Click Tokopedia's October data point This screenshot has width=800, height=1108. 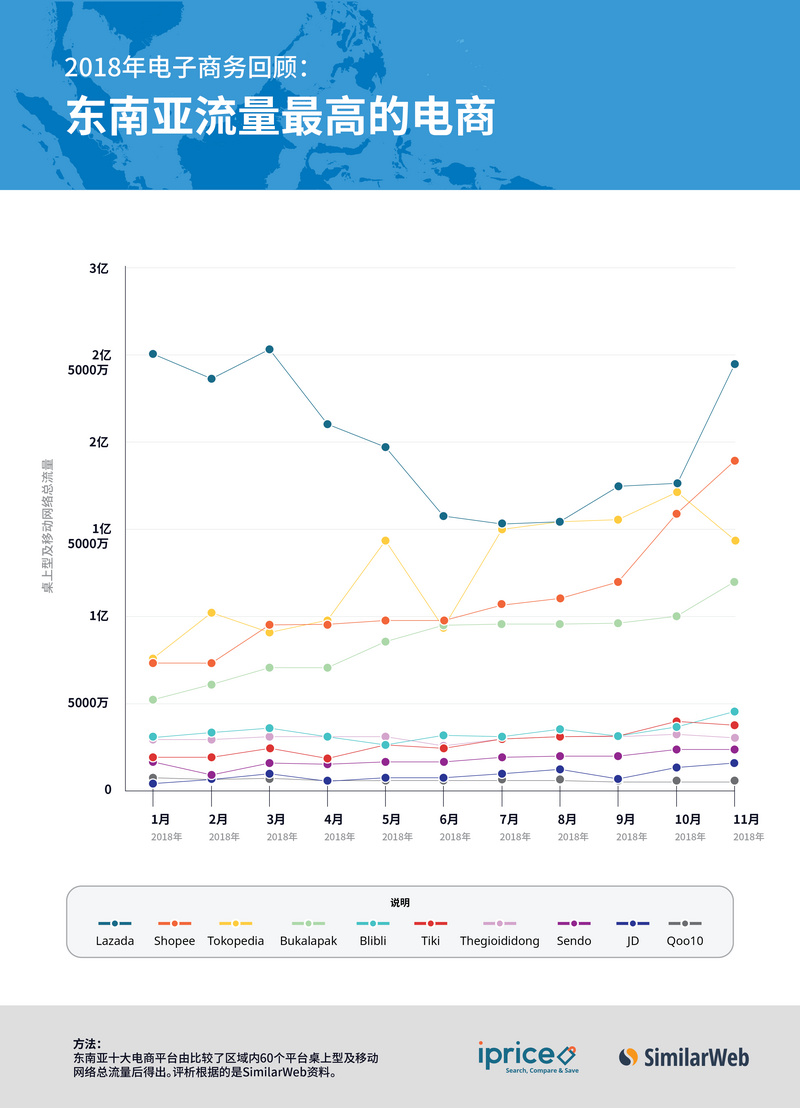click(x=676, y=492)
